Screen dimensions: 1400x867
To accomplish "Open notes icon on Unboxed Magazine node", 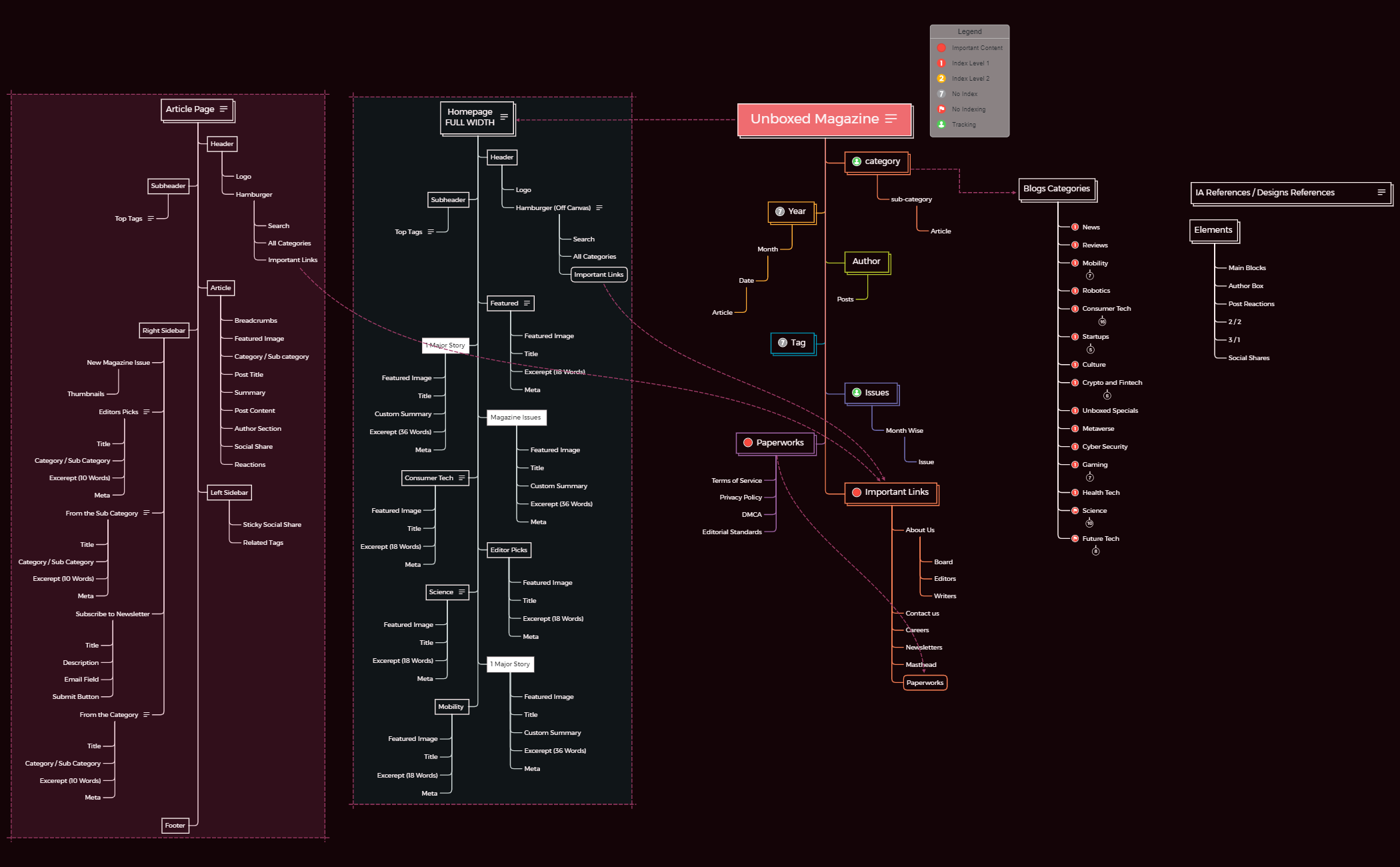I will coord(891,119).
